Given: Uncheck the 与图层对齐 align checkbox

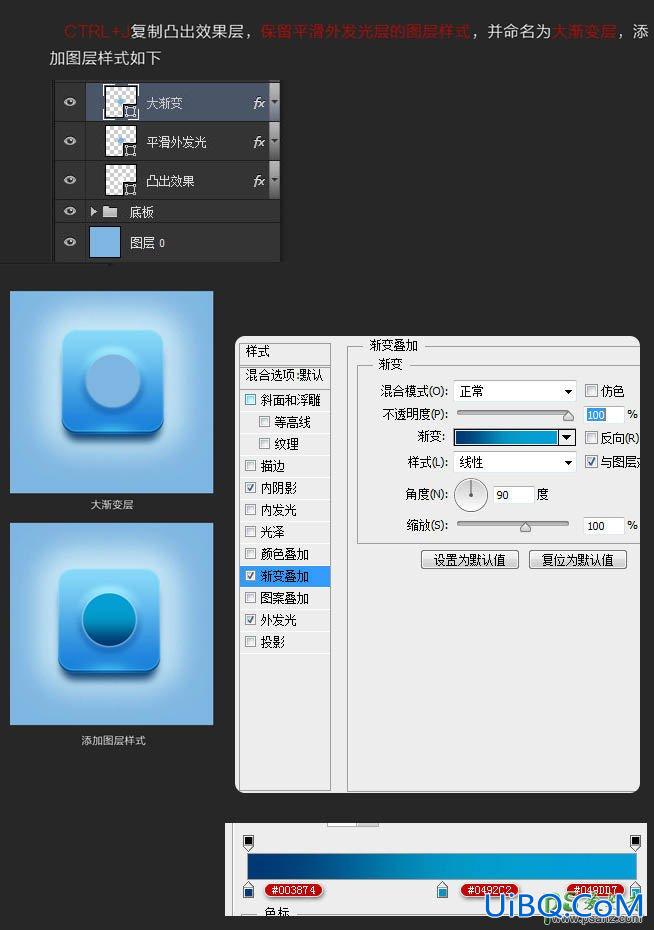Looking at the screenshot, I should tap(591, 461).
